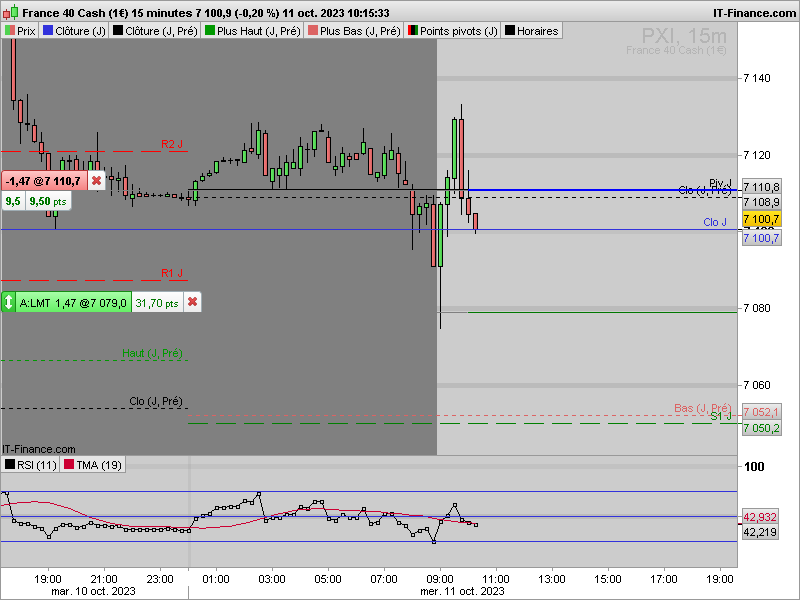Click the pink Plus Bas (J, Pré) swatch
The height and width of the screenshot is (600, 800).
point(313,31)
